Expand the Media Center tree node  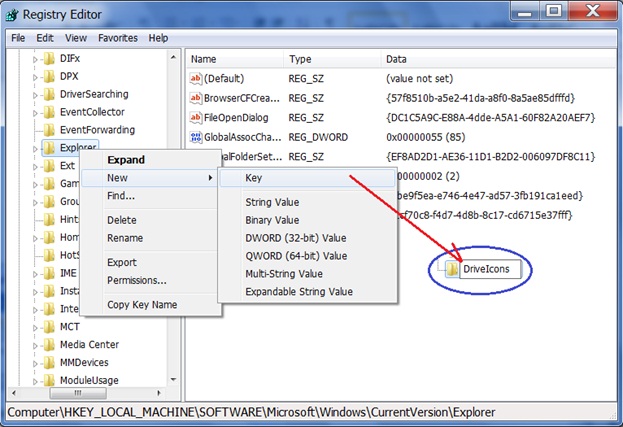coord(35,346)
